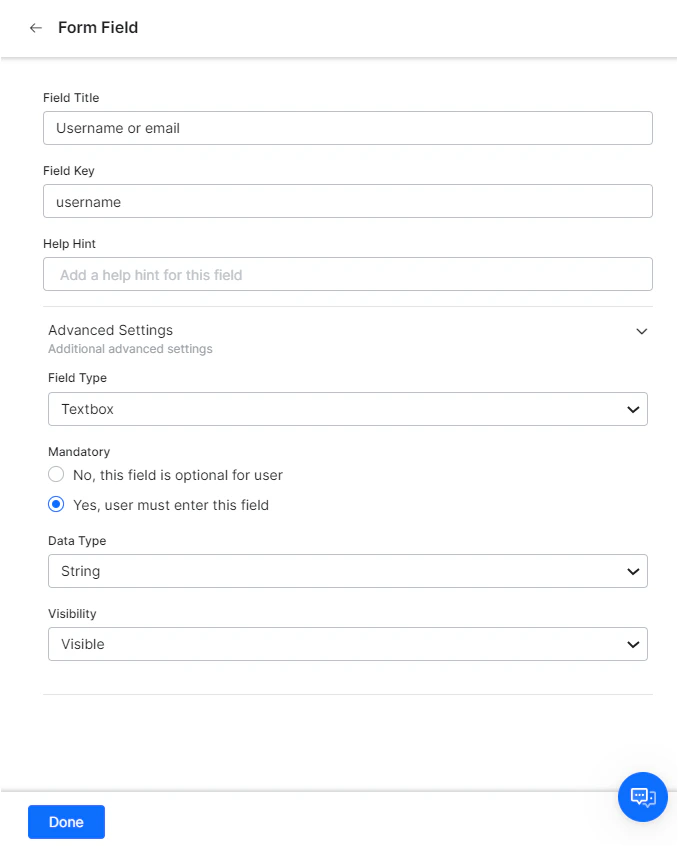Select 'Yes, user must enter this field'
This screenshot has height=846, width=678.
click(56, 504)
